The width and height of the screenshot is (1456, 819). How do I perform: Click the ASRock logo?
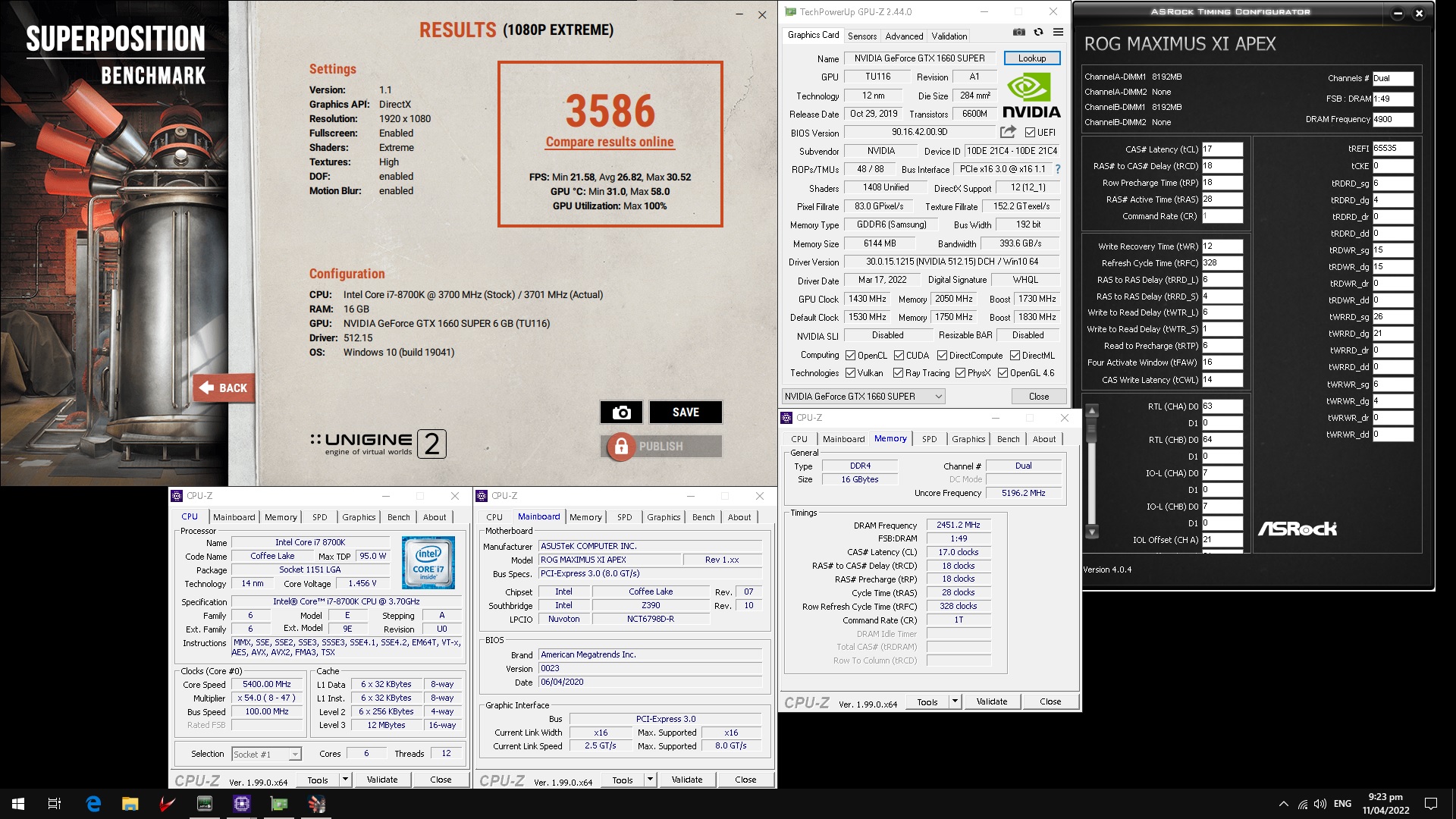(x=1298, y=529)
